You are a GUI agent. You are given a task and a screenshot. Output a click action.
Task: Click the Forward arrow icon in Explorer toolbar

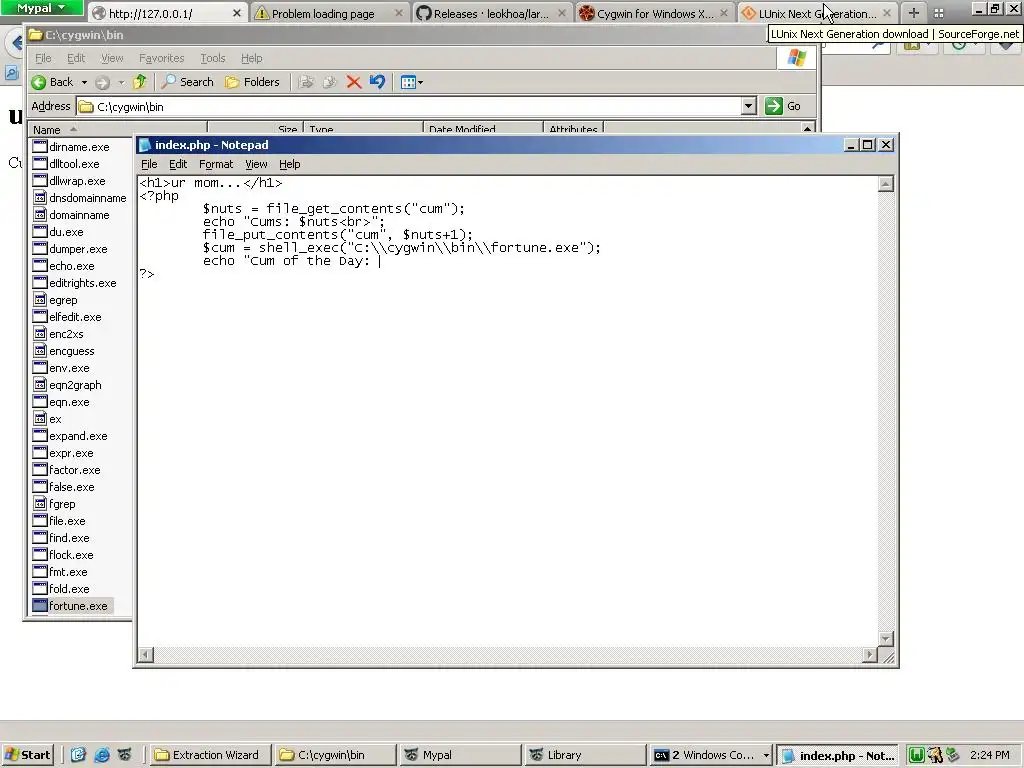pos(102,82)
